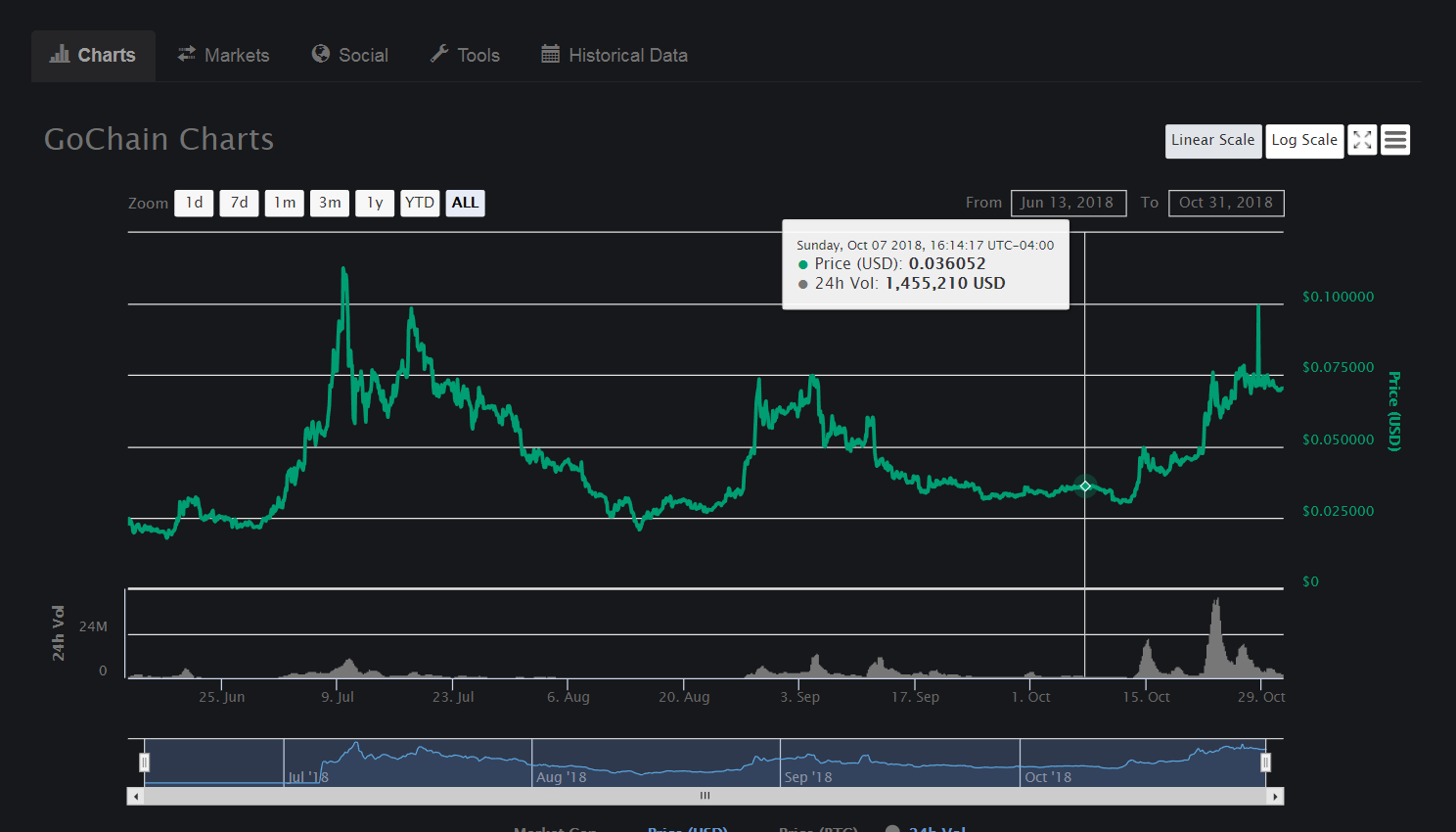
Task: Click the navigator scrollbar left arrow
Action: 136,797
